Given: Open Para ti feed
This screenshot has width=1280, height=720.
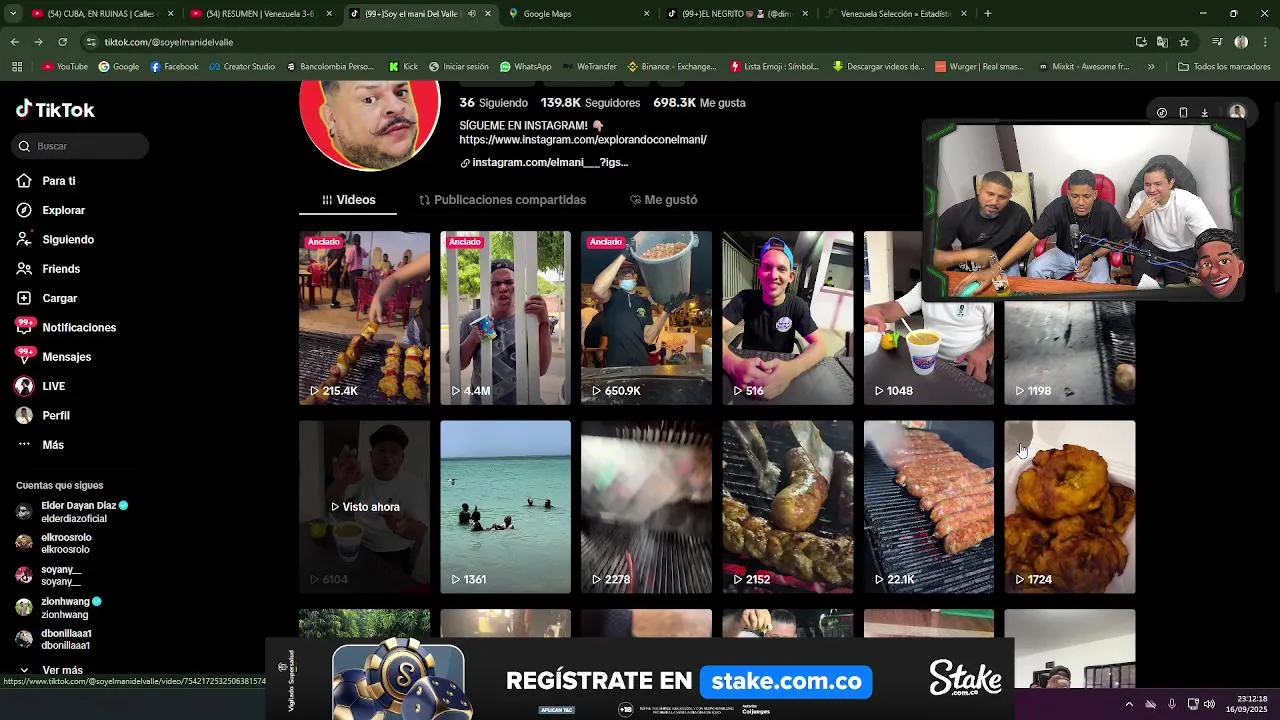Looking at the screenshot, I should 46,181.
